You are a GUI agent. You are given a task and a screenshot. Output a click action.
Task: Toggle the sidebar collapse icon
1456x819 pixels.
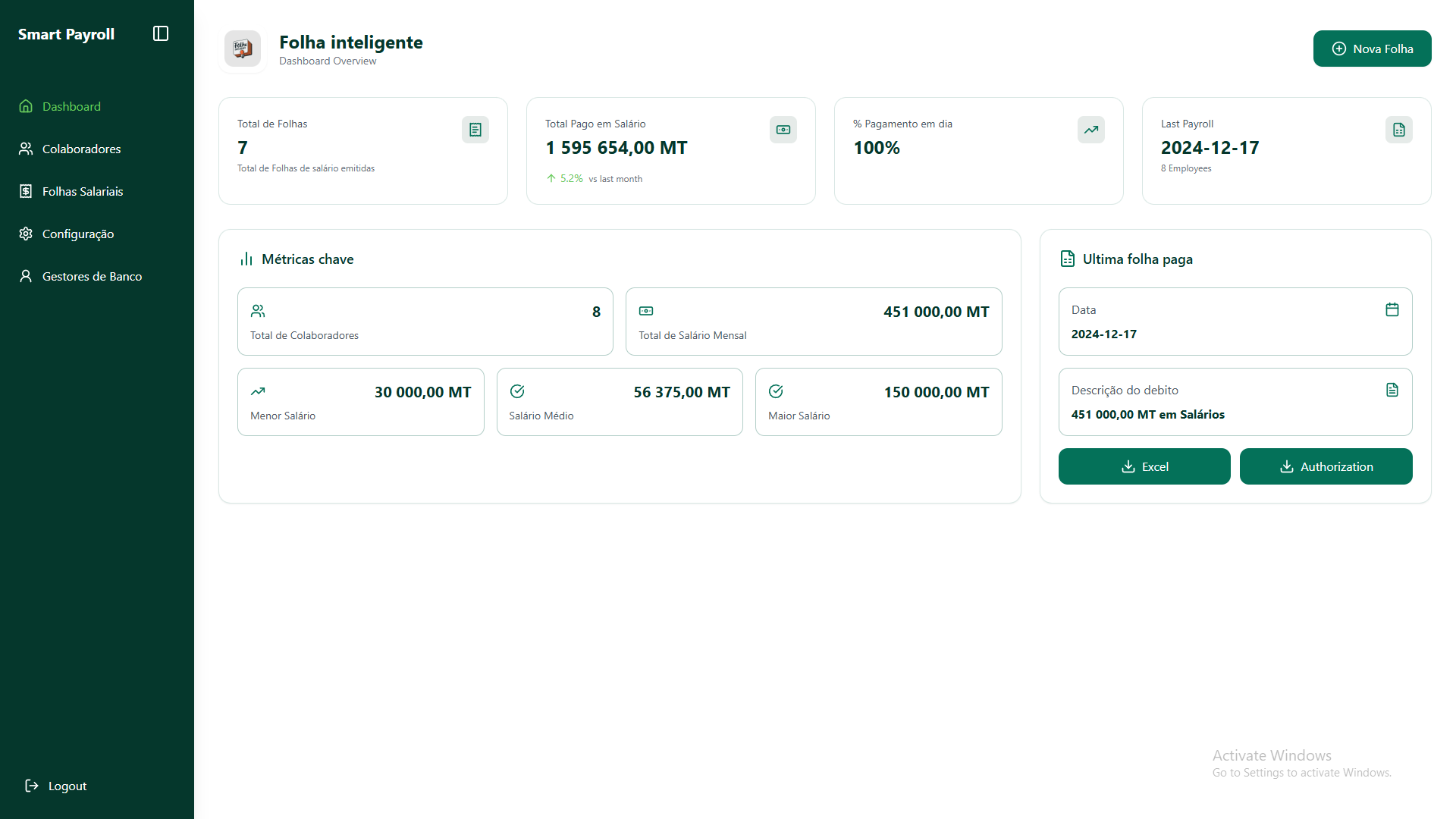pos(161,33)
